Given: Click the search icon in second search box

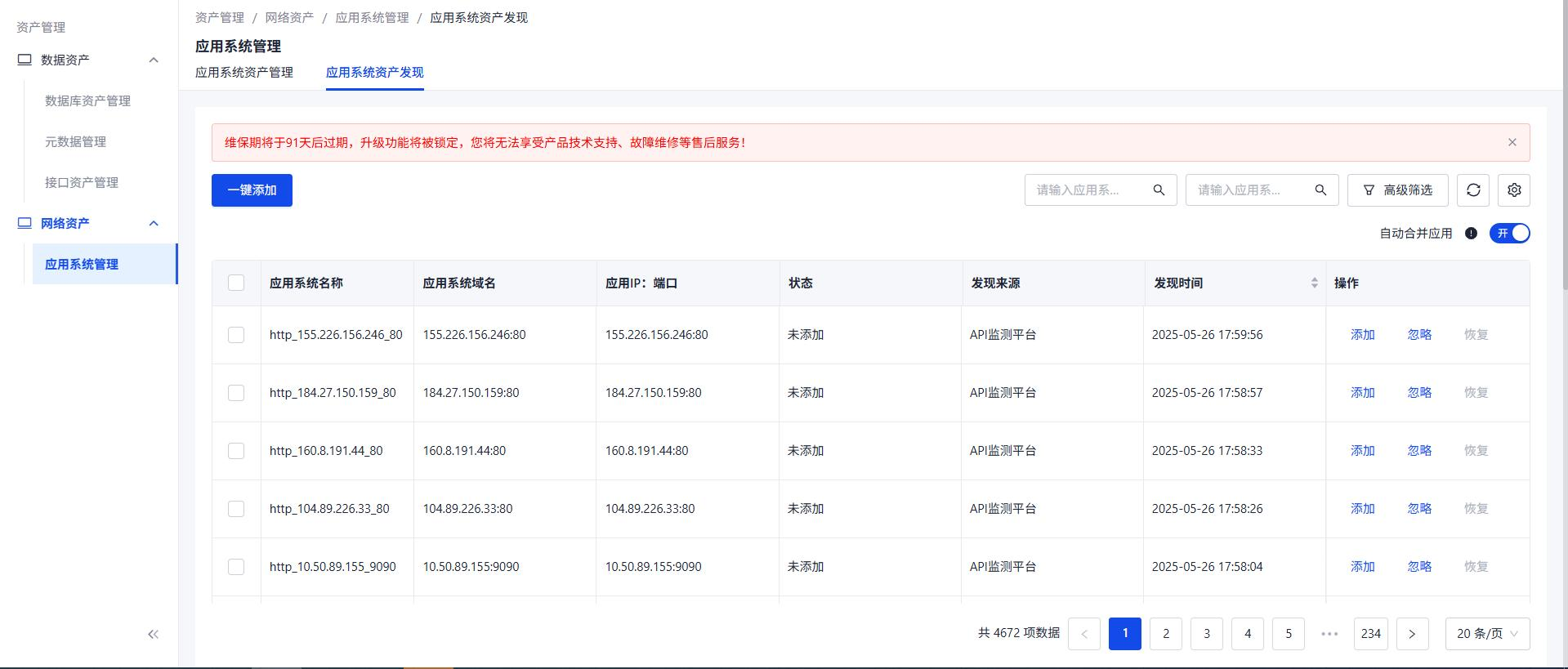Looking at the screenshot, I should pos(1320,190).
